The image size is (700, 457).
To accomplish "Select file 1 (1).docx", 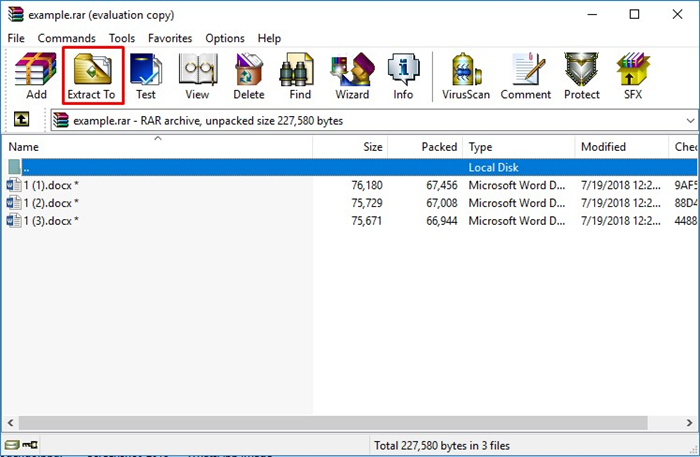I will click(51, 185).
